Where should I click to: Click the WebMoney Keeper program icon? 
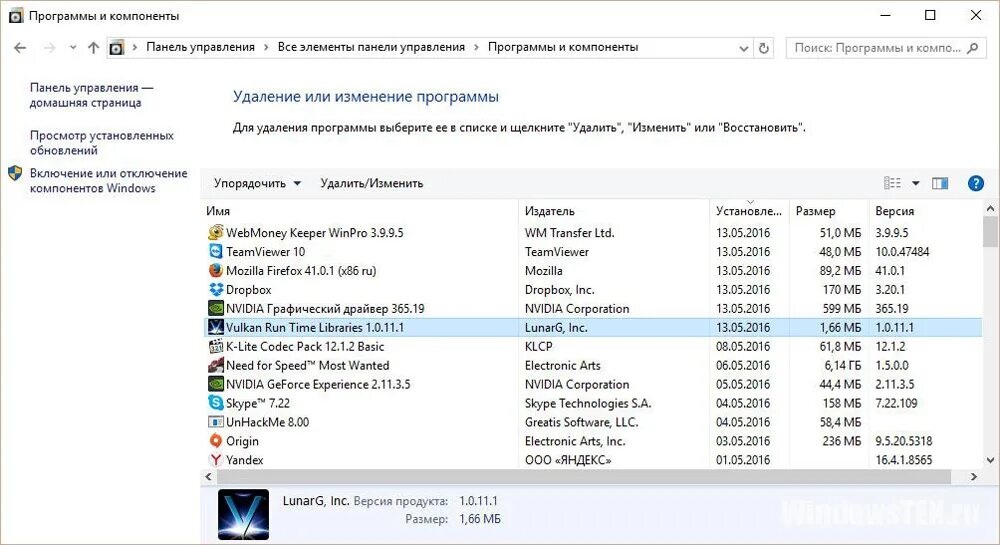click(x=216, y=233)
